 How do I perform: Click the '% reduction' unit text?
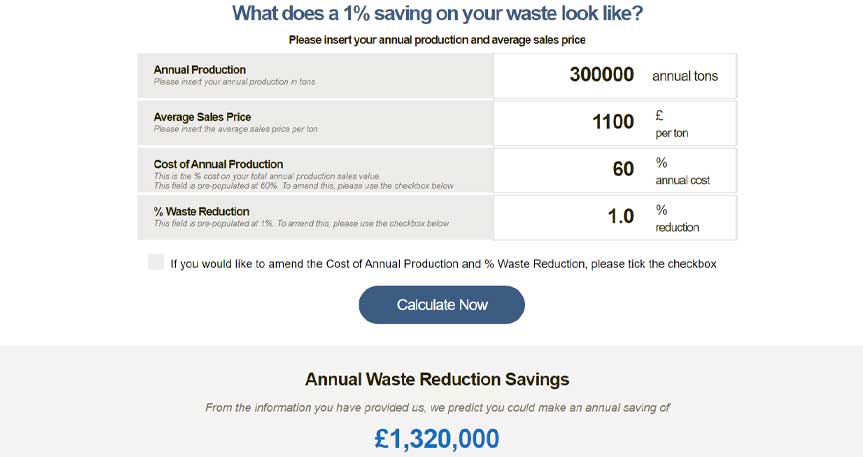pos(677,219)
